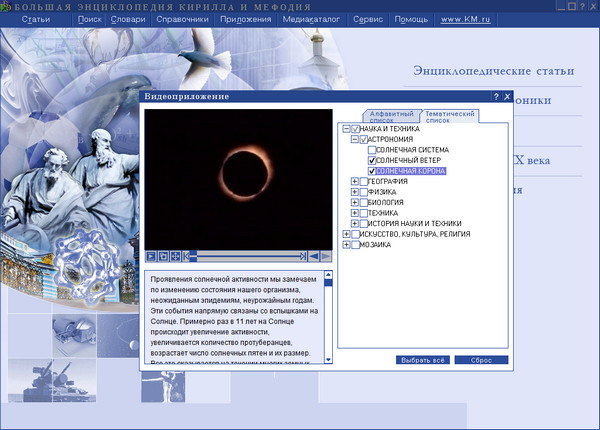The image size is (600, 430).
Task: Click the Сброс button
Action: (480, 360)
